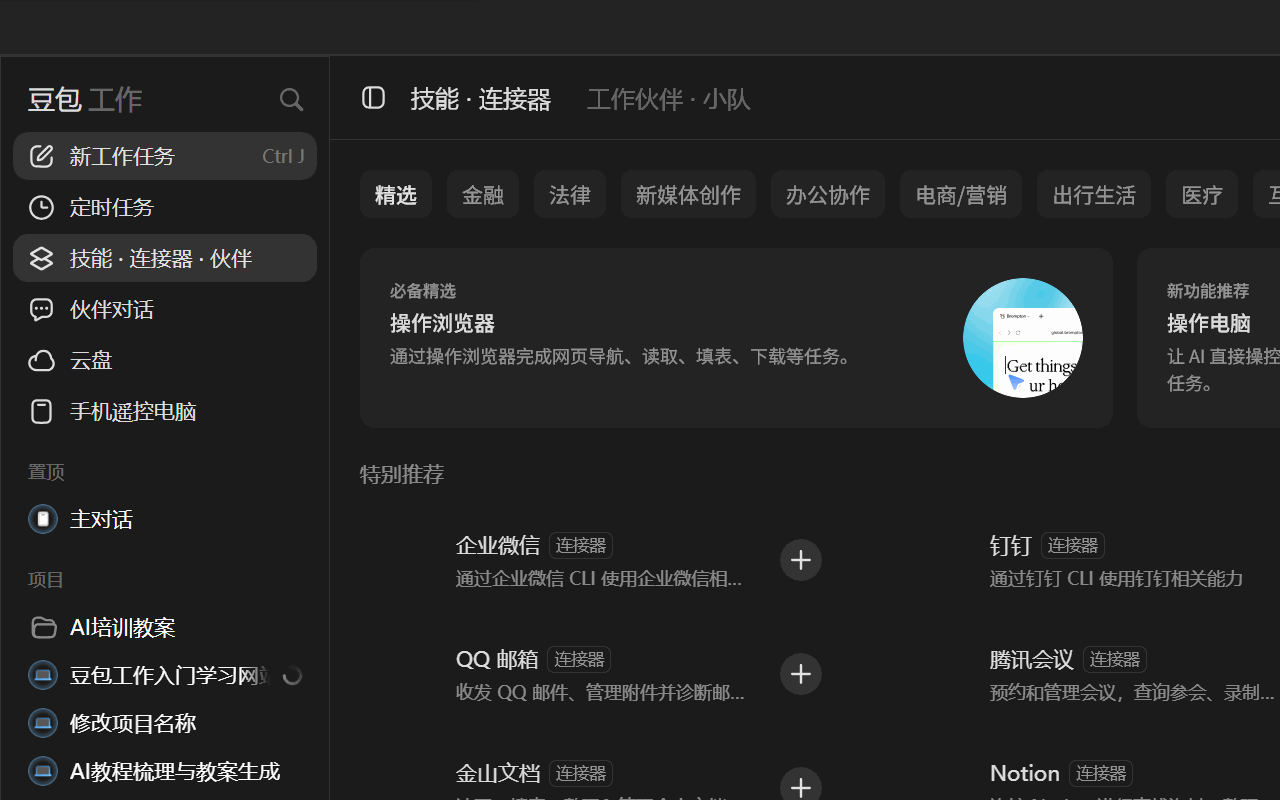Click the 主对话 avatar icon

point(43,519)
